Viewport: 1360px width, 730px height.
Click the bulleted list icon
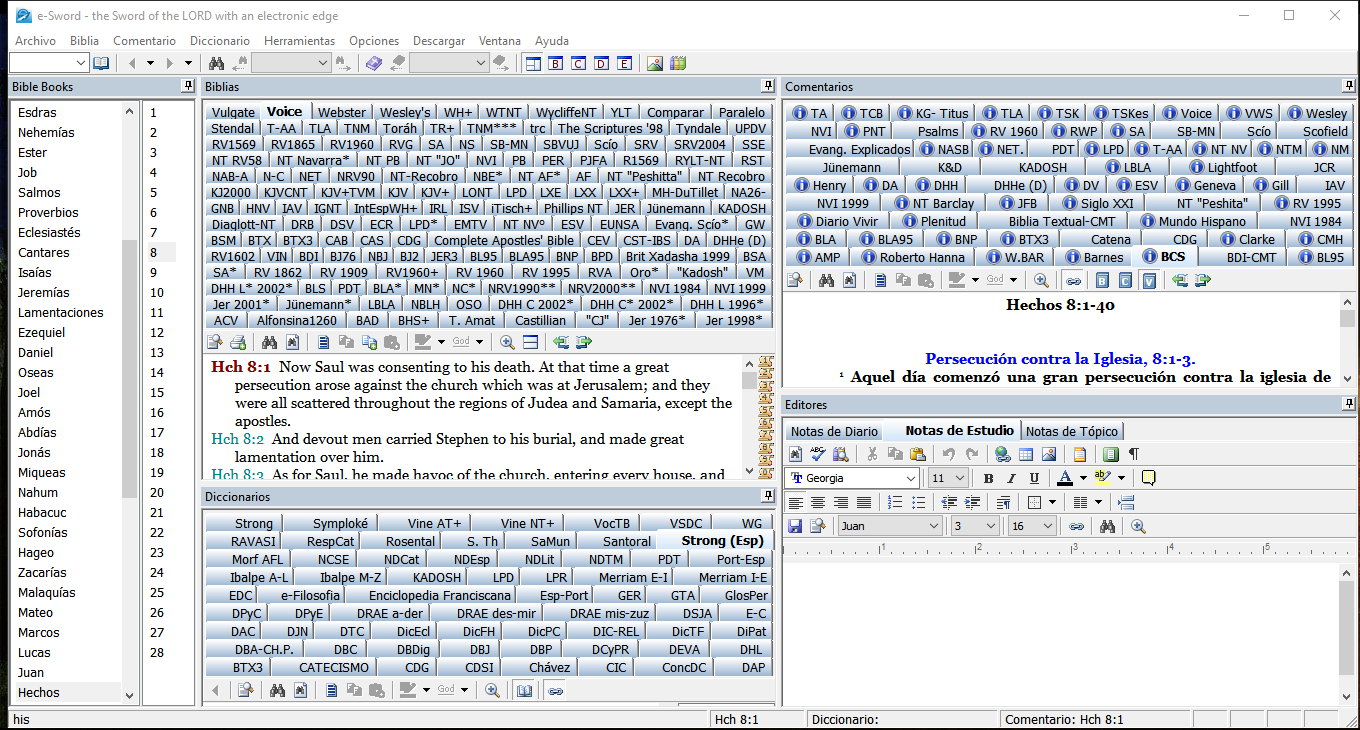click(918, 502)
